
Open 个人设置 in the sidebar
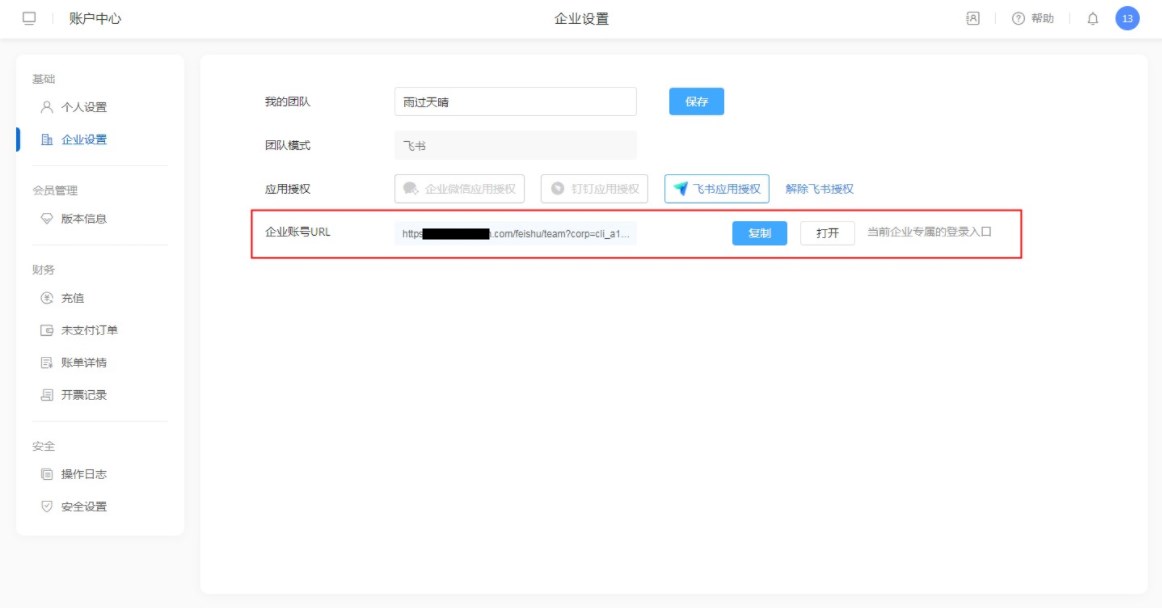coord(83,107)
